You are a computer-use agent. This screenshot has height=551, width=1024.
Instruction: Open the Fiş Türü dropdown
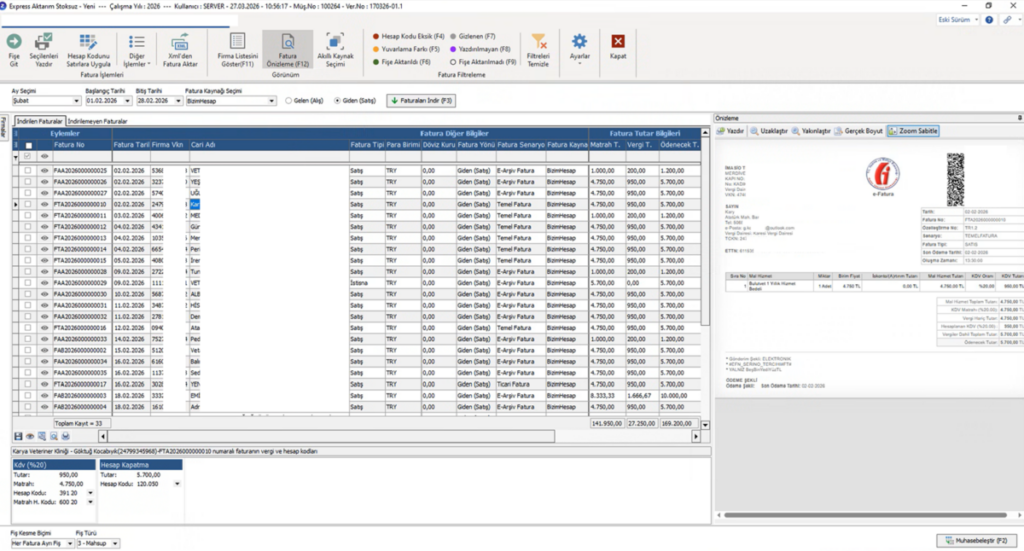point(115,543)
